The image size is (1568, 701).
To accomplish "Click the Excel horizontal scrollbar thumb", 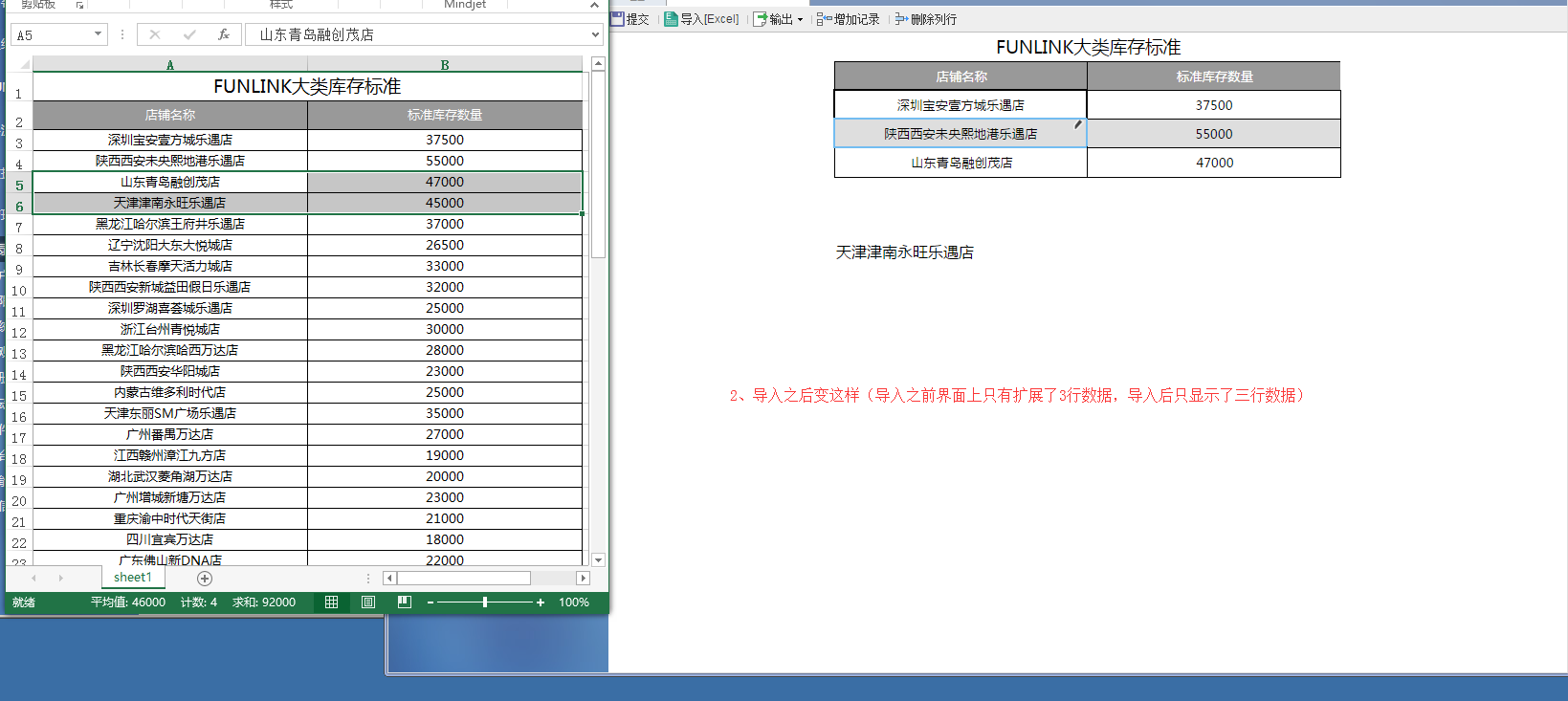I will tap(464, 578).
